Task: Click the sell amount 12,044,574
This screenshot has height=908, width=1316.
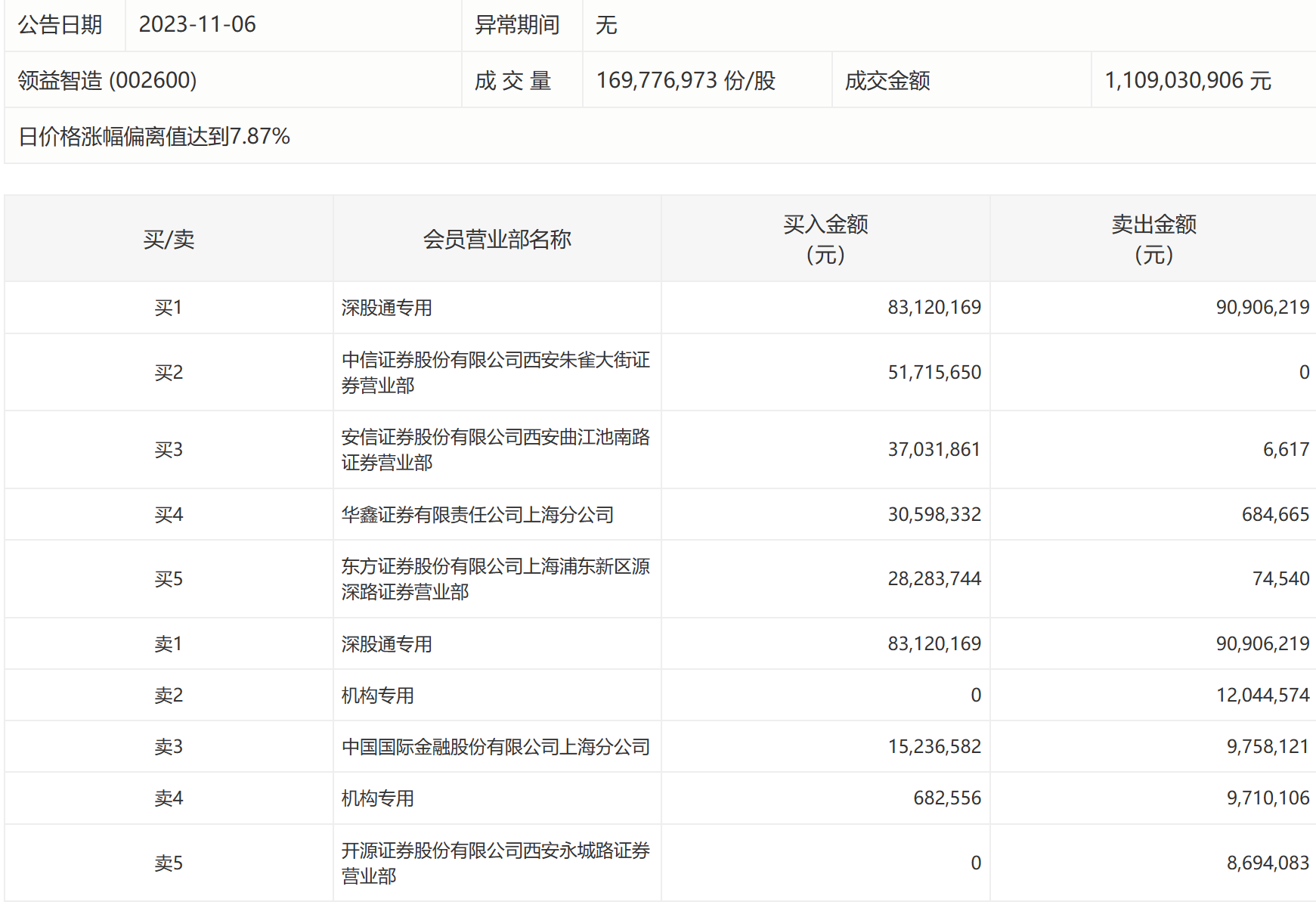Action: [x=1262, y=696]
